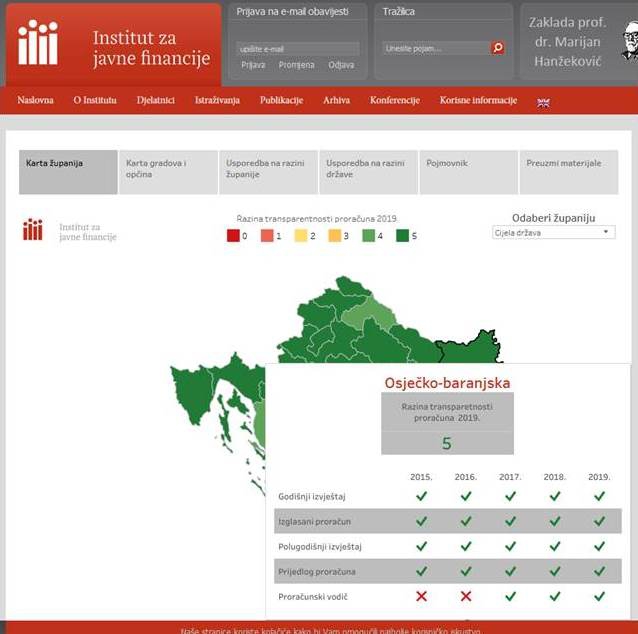
Task: Open the Odaberi županiju dropdown
Action: point(553,232)
